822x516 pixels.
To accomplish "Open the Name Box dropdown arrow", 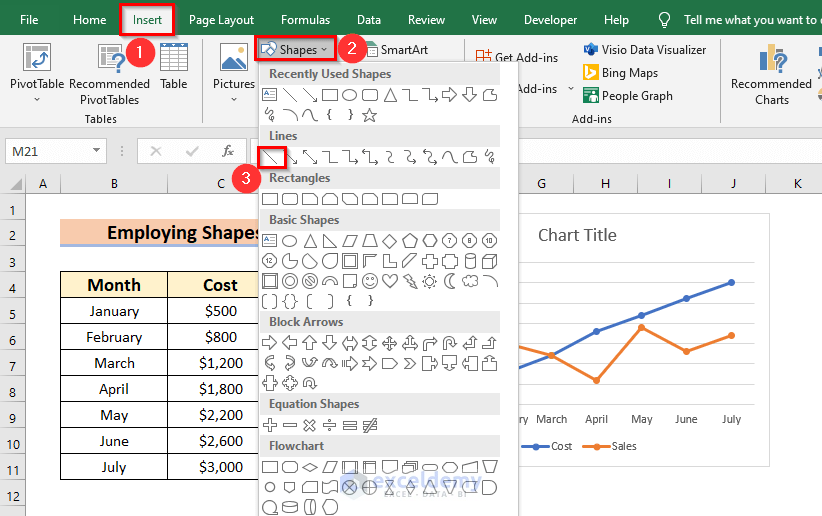I will (x=96, y=151).
